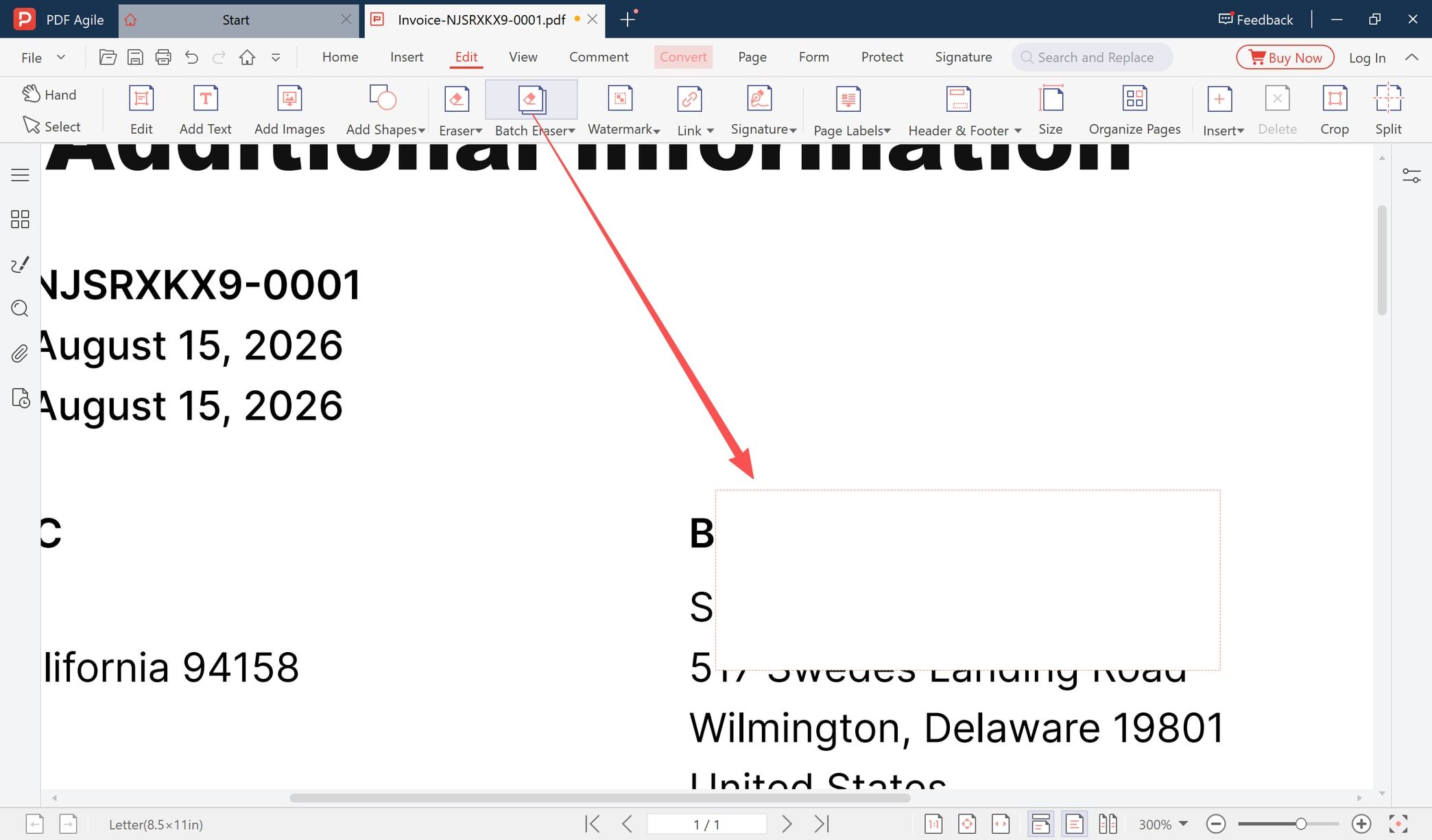Screen dimensions: 1432x840
Task: Click the page Size tool
Action: tap(1051, 110)
